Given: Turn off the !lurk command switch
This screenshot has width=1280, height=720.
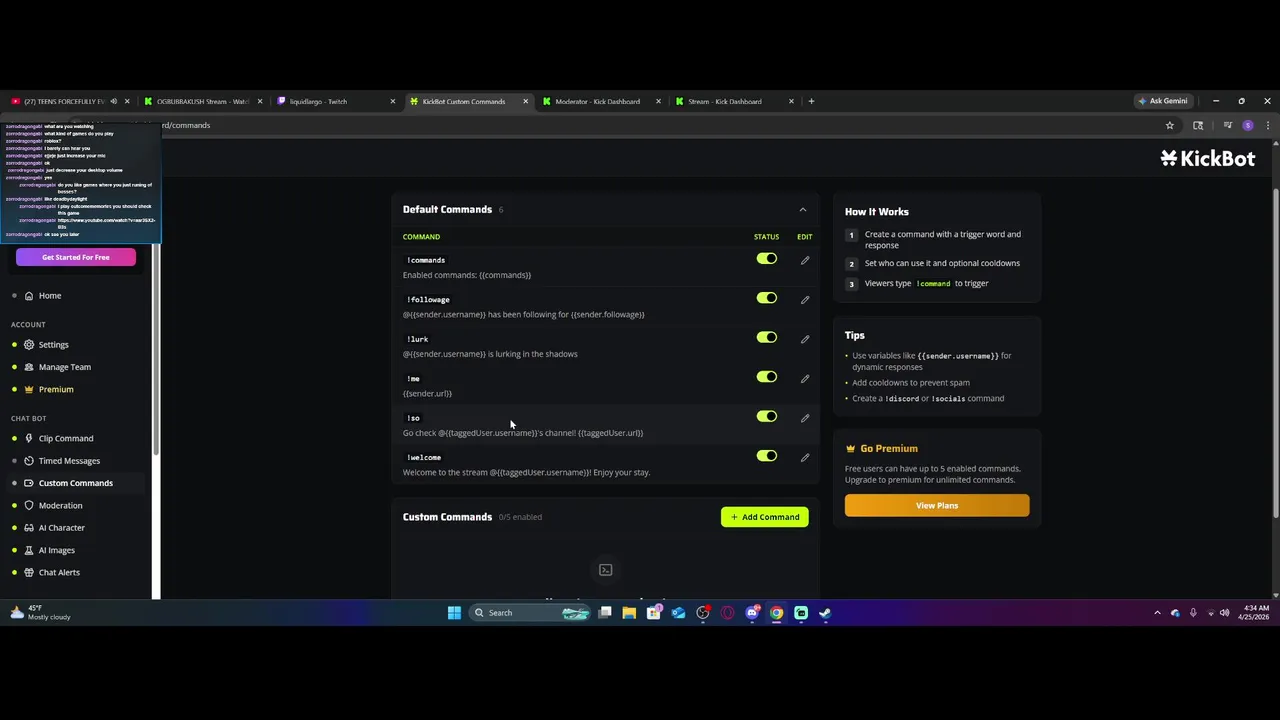Looking at the screenshot, I should click(x=767, y=338).
